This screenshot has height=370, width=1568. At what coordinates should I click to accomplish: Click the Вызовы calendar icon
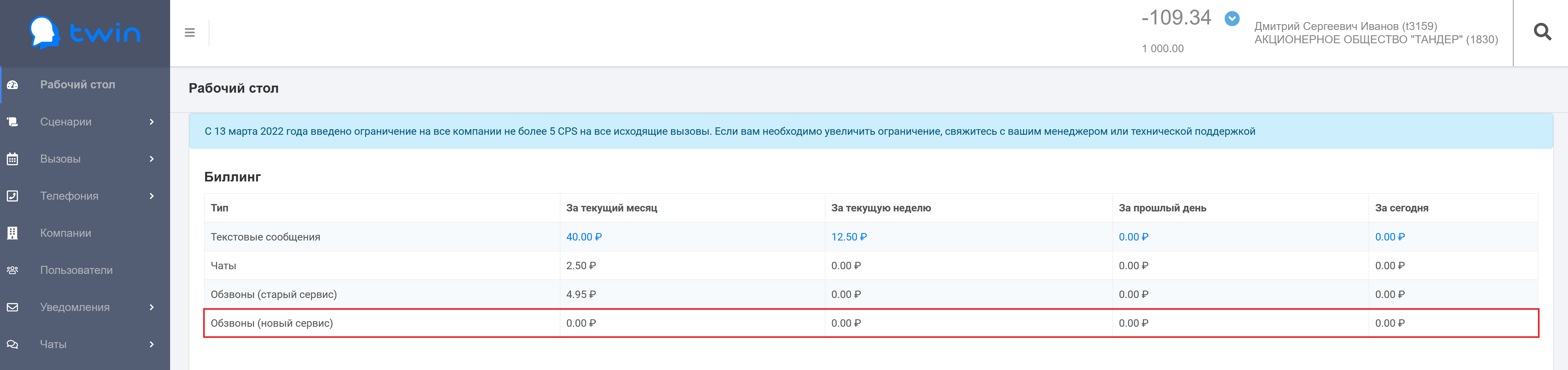click(x=13, y=159)
